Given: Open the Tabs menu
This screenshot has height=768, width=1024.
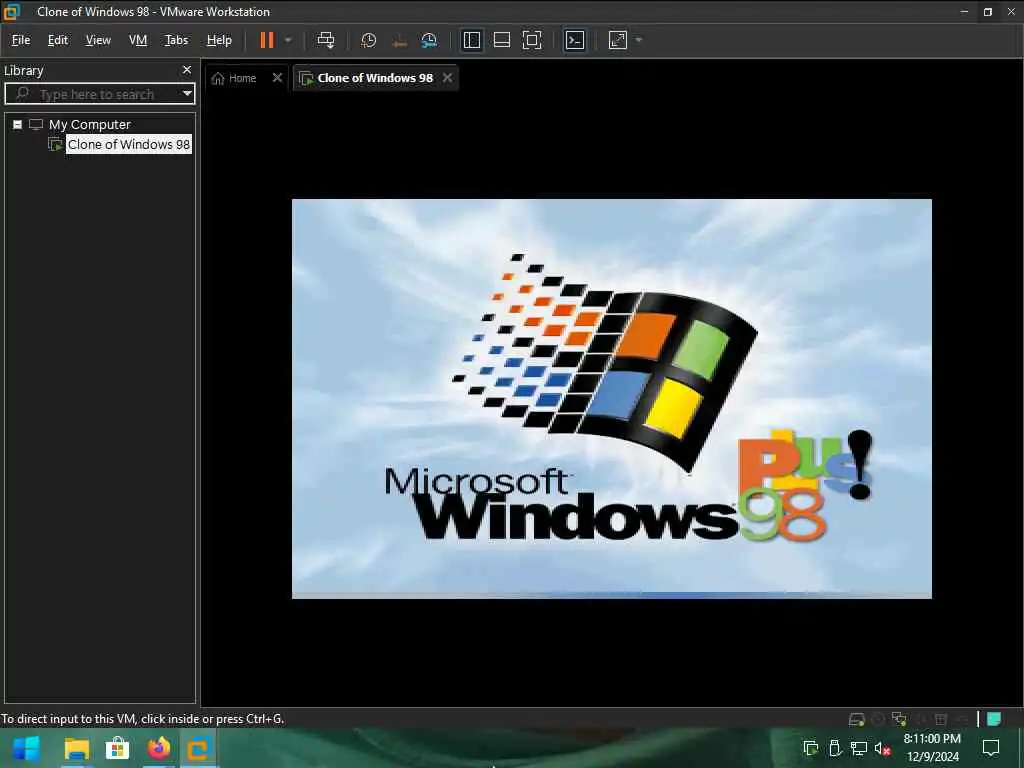Looking at the screenshot, I should (x=176, y=40).
